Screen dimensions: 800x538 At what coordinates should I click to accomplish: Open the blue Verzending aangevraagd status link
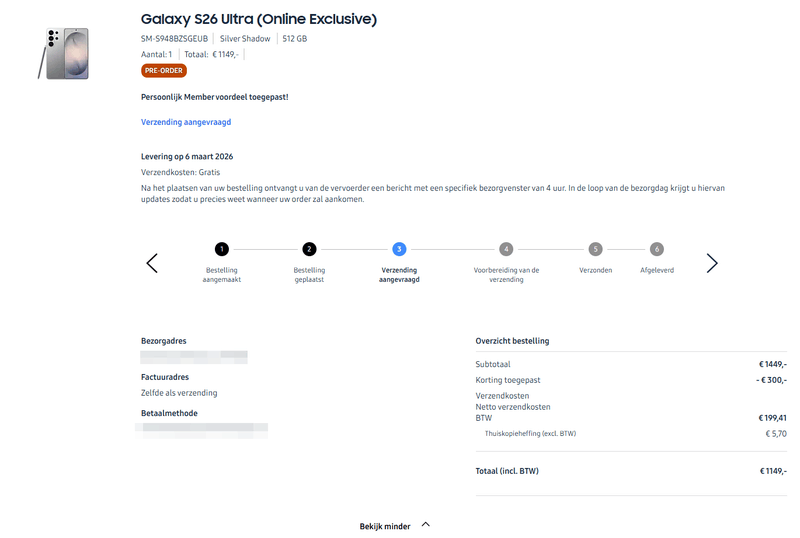click(186, 122)
